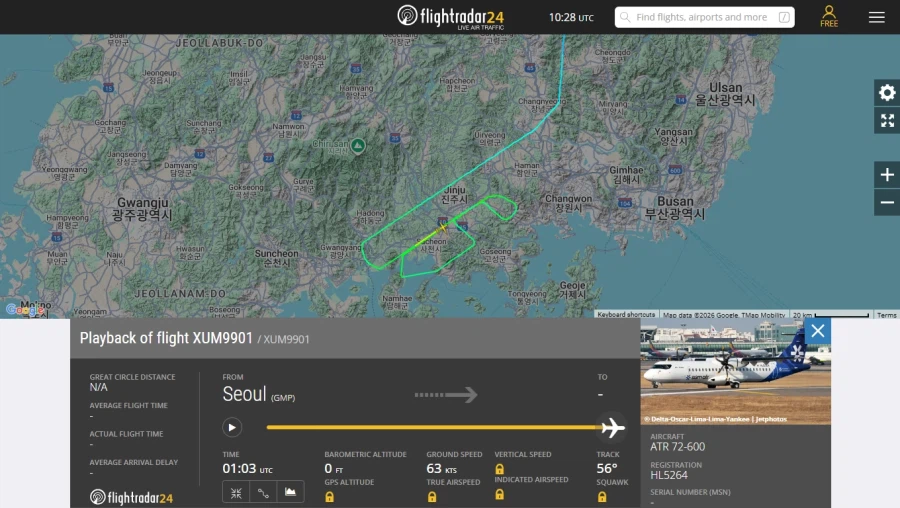Viewport: 900px width, 508px height.
Task: Open map settings gear
Action: coord(887,92)
